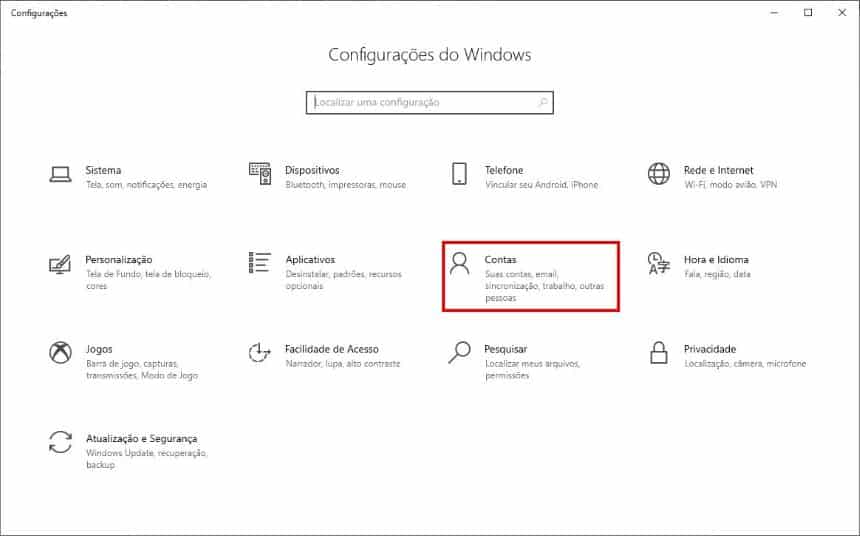Click 'Barra de jogo, capturas' description
This screenshot has height=536, width=860.
point(132,364)
